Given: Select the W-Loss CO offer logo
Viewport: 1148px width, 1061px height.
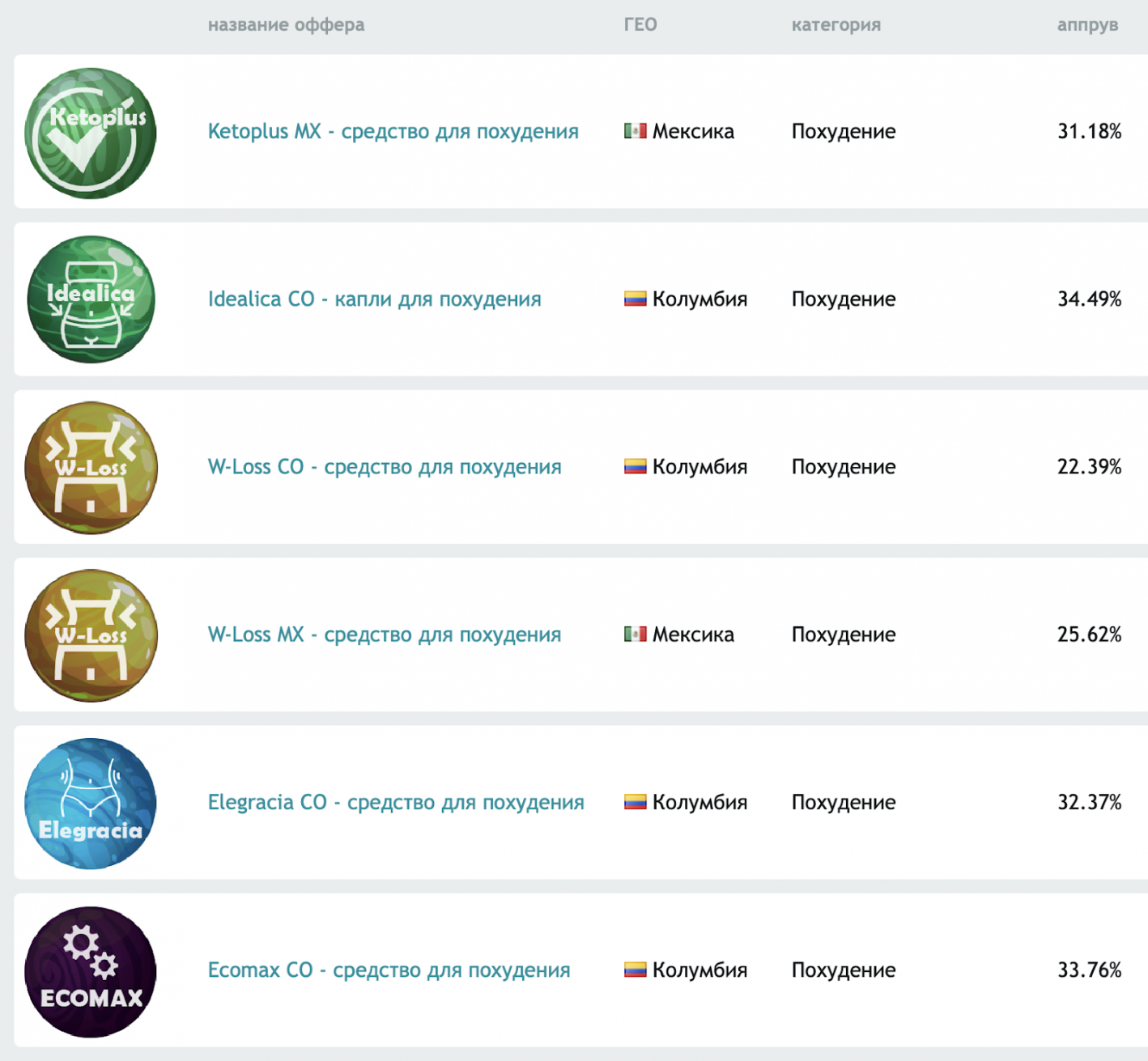Looking at the screenshot, I should [x=91, y=468].
